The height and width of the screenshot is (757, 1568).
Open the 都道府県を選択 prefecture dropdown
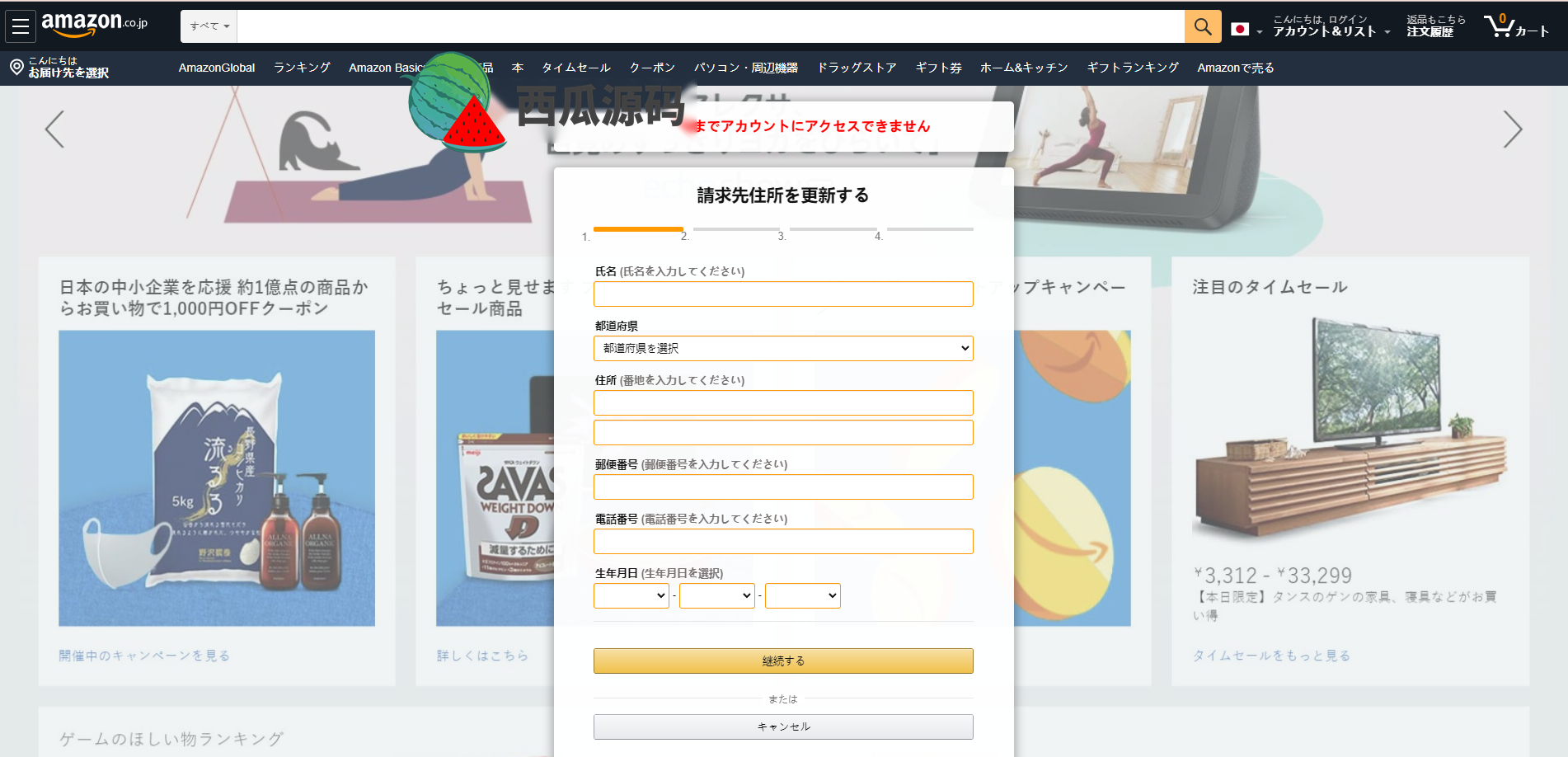coord(783,348)
